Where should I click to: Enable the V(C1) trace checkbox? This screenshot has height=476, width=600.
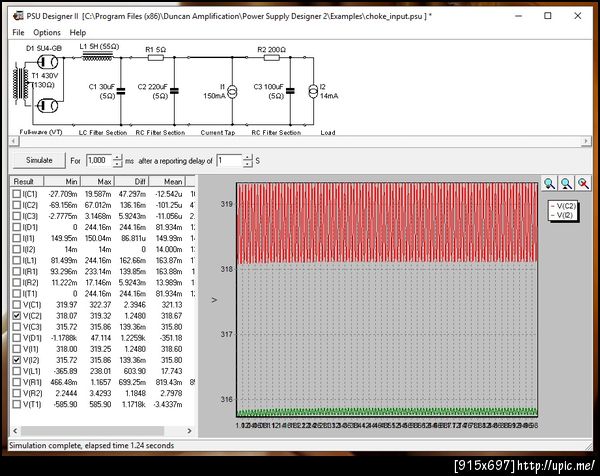(16, 305)
